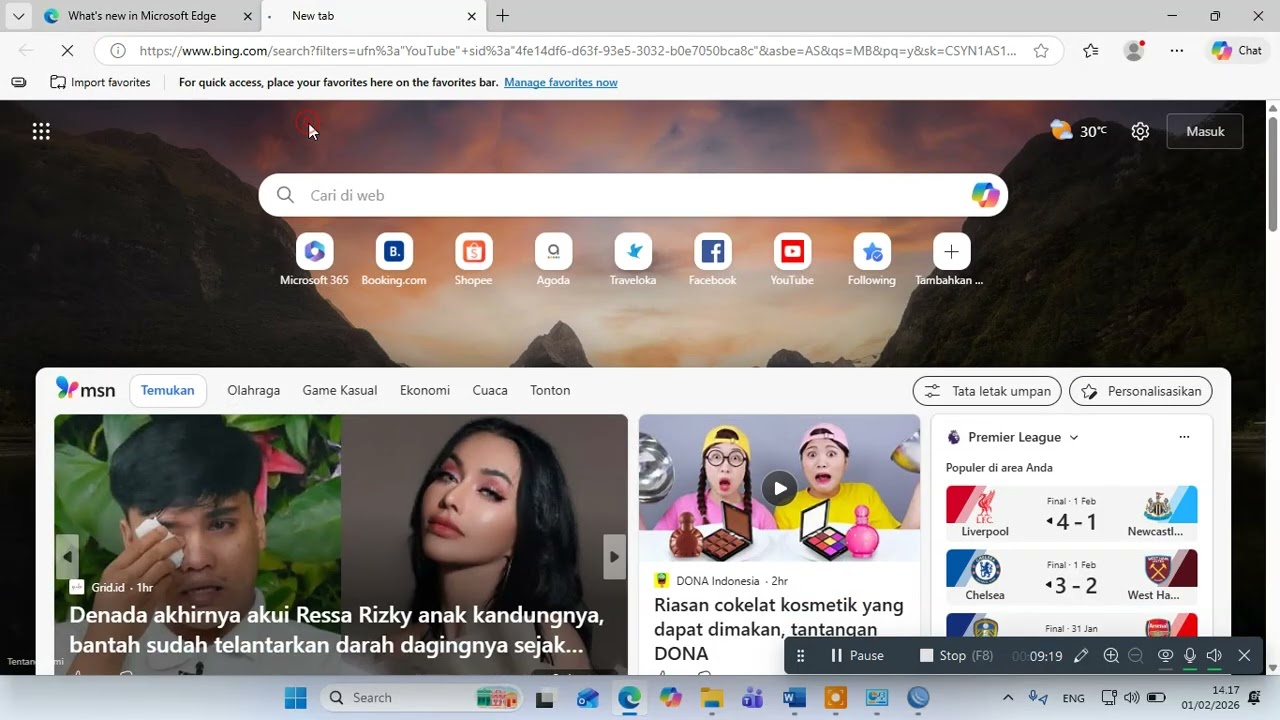Image resolution: width=1280 pixels, height=720 pixels.
Task: Zoom in using recorder magnifier plus
Action: [1111, 656]
